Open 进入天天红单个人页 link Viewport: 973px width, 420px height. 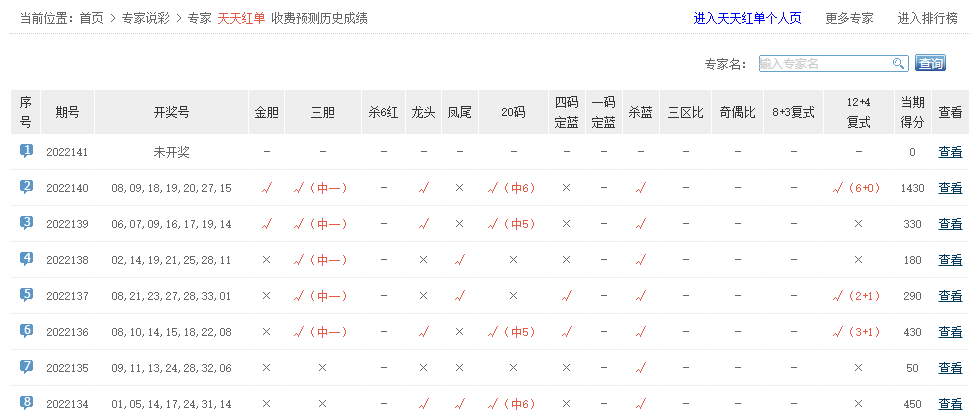[744, 18]
